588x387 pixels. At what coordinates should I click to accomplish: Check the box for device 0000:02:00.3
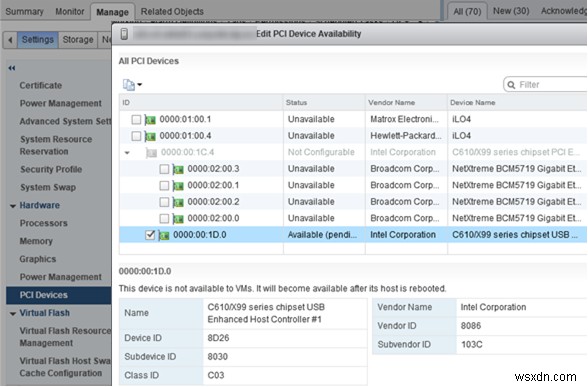164,169
